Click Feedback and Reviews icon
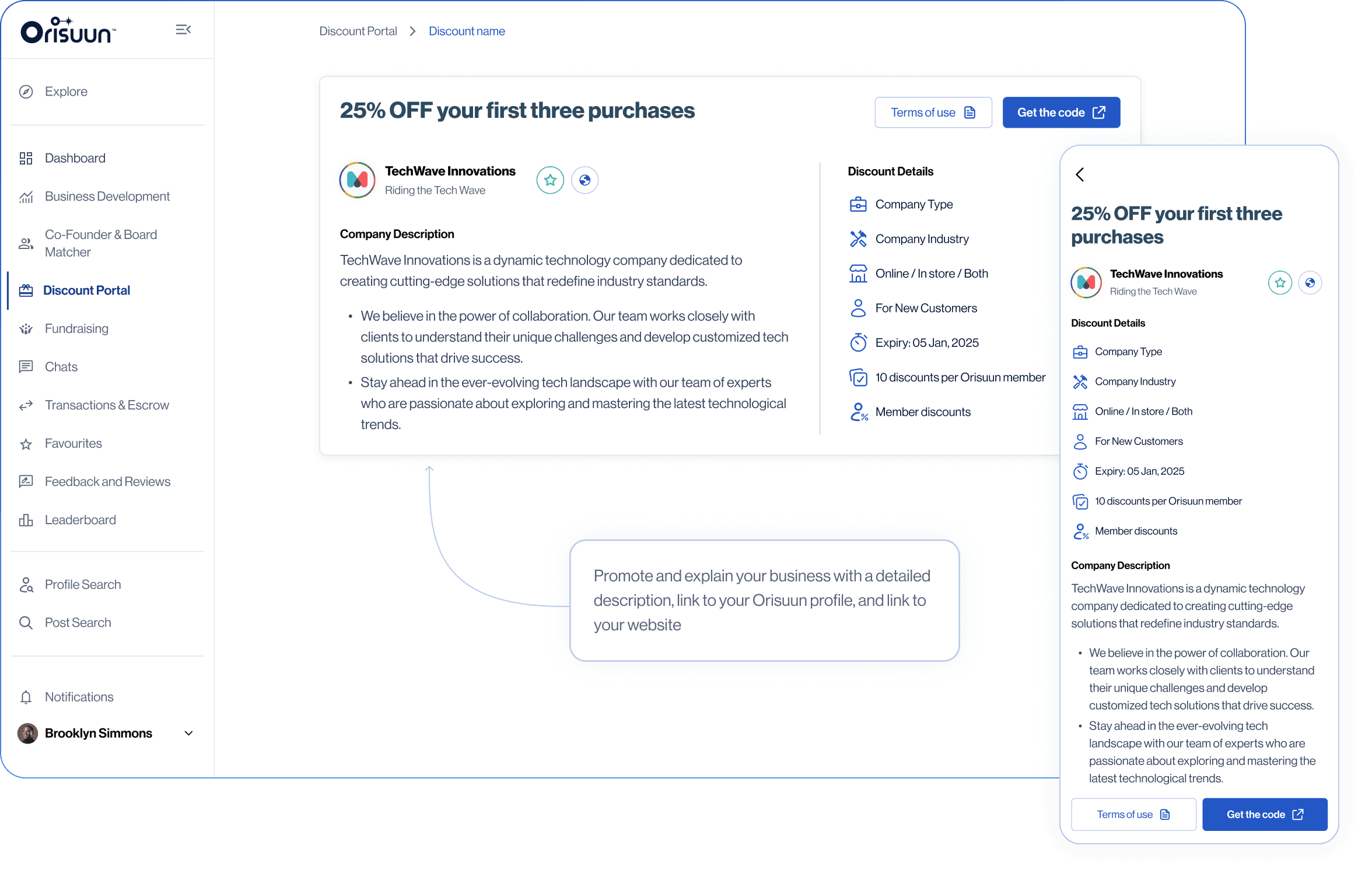Viewport: 1372px width, 877px height. pyautogui.click(x=26, y=482)
